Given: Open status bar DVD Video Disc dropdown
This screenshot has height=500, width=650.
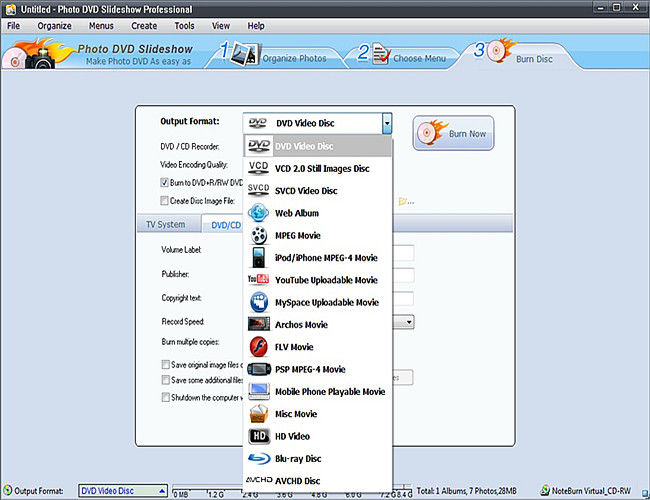Looking at the screenshot, I should [162, 491].
